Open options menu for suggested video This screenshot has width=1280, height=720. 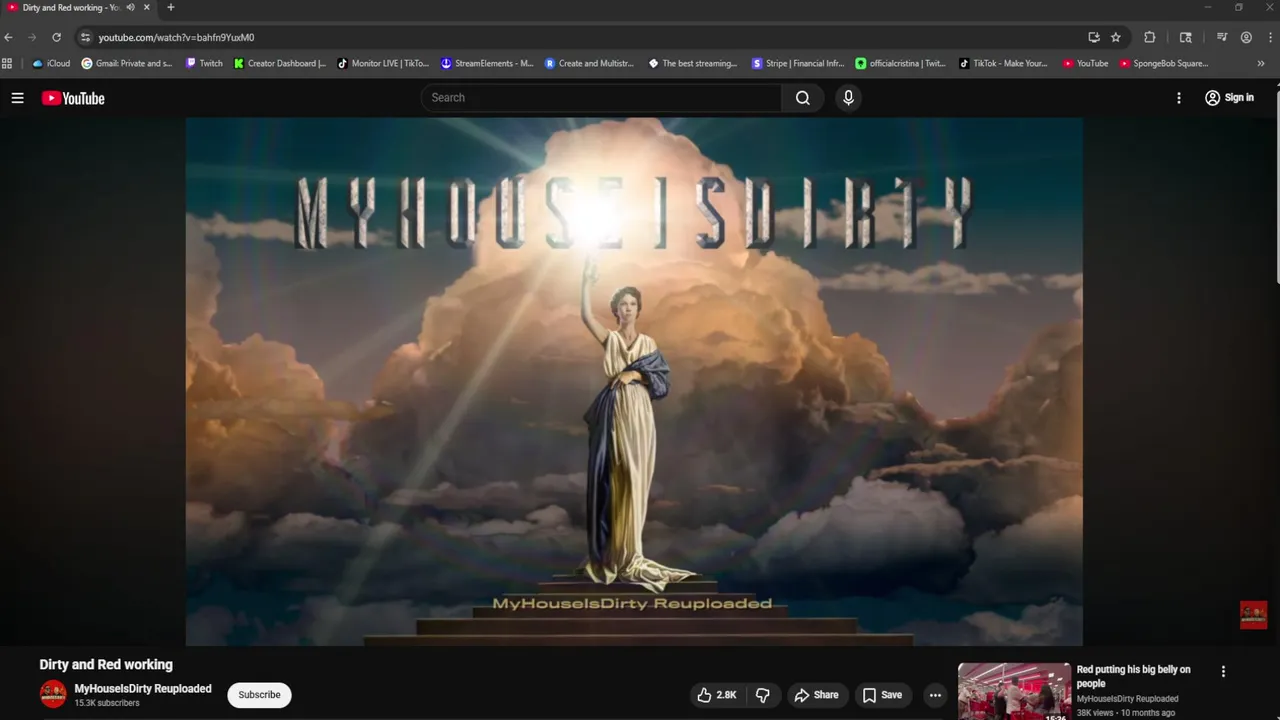coord(1223,672)
